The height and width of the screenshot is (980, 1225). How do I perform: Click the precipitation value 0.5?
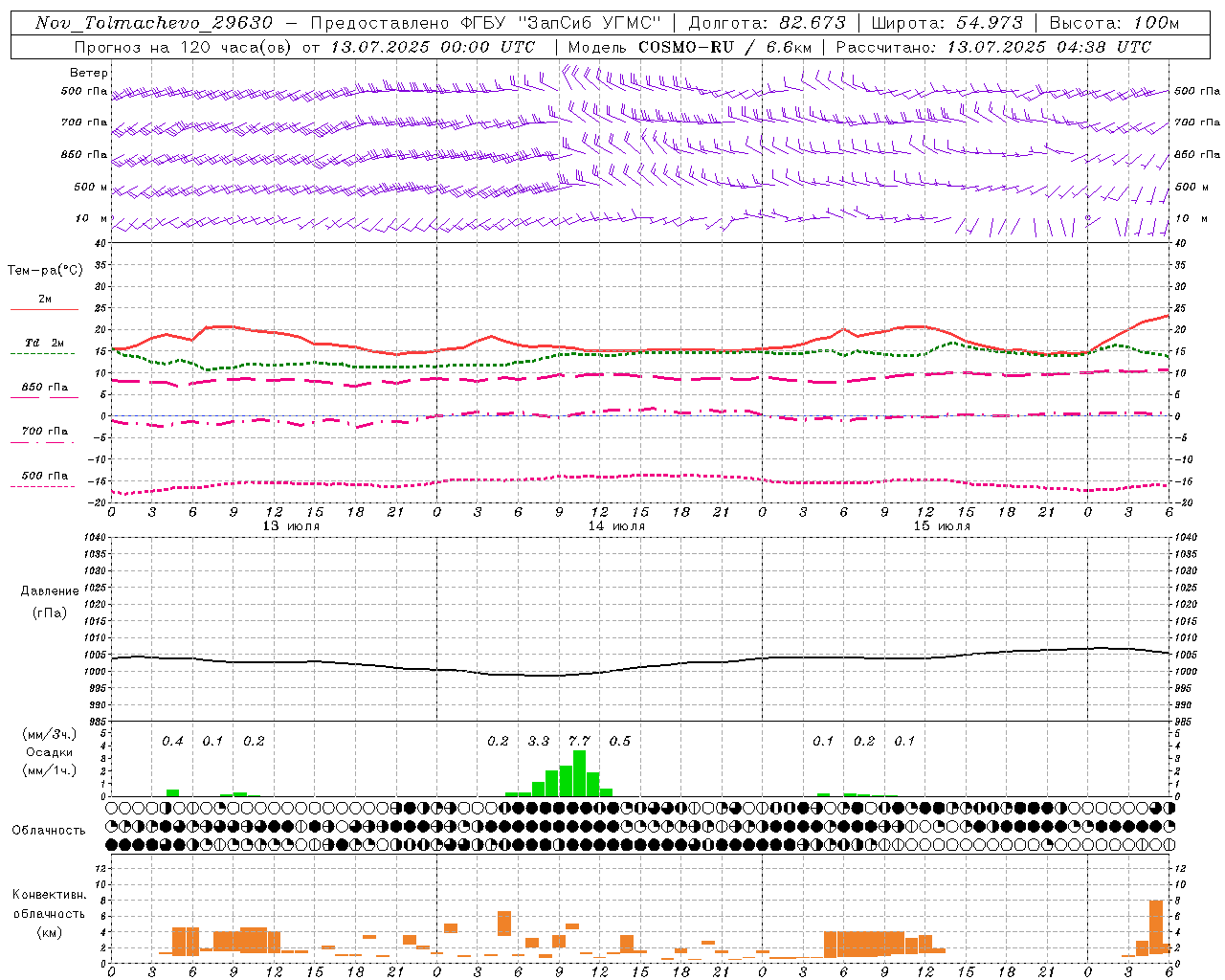tap(620, 741)
